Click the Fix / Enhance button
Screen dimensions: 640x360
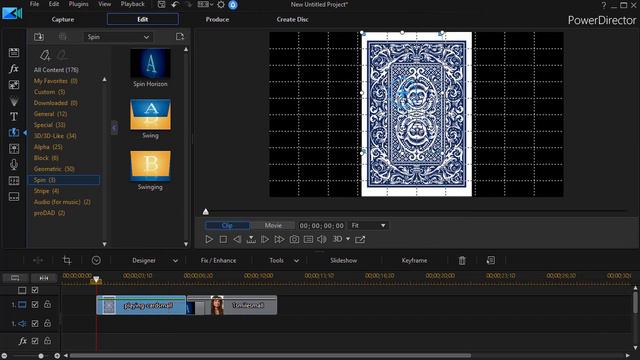(218, 260)
